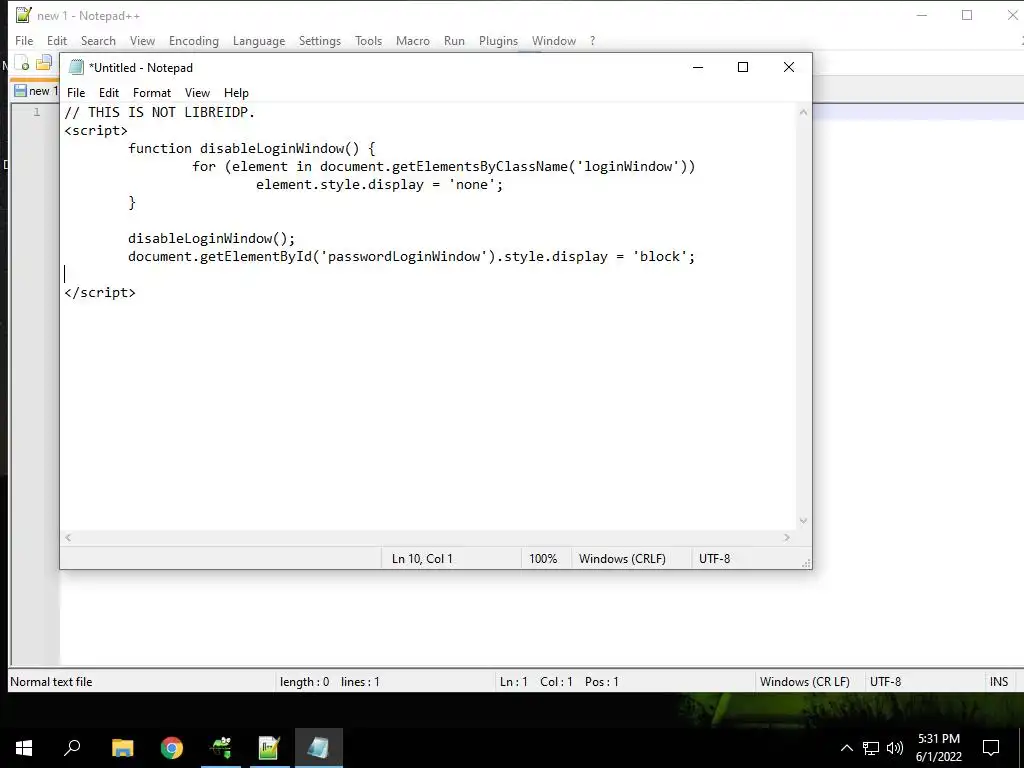Open Notepad++ Encoding menu
Viewport: 1024px width, 768px height.
(x=194, y=40)
